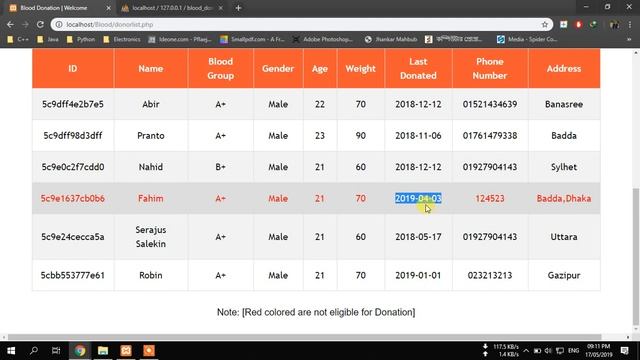Screen dimensions: 640x360
Task: Open the Media - Spider Co... bookmark
Action: click(x=527, y=40)
